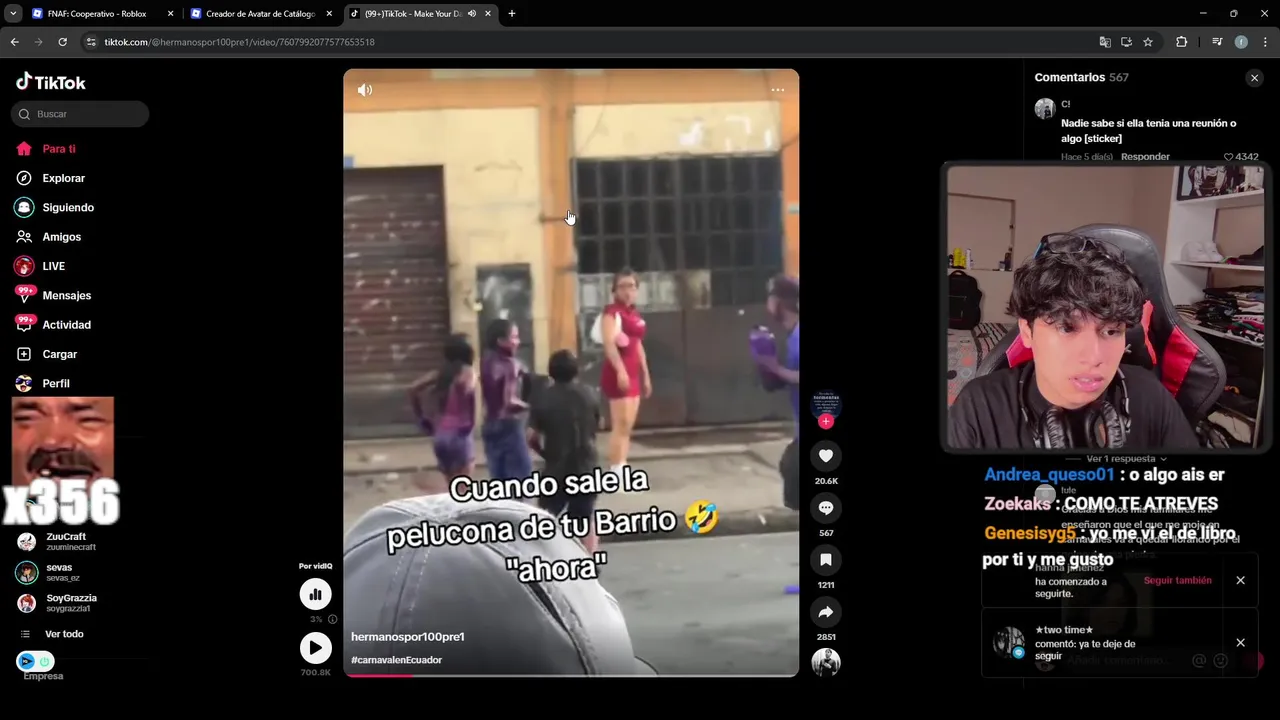
Task: Mute TikTok tab audio icon
Action: click(x=472, y=14)
